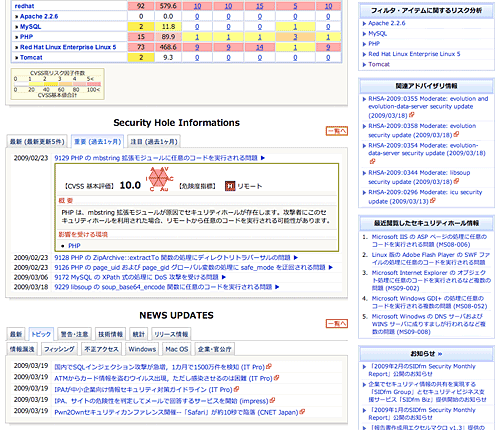The height and width of the screenshot is (430, 500).
Task: Expand the PHP row in the table
Action: tap(24, 37)
